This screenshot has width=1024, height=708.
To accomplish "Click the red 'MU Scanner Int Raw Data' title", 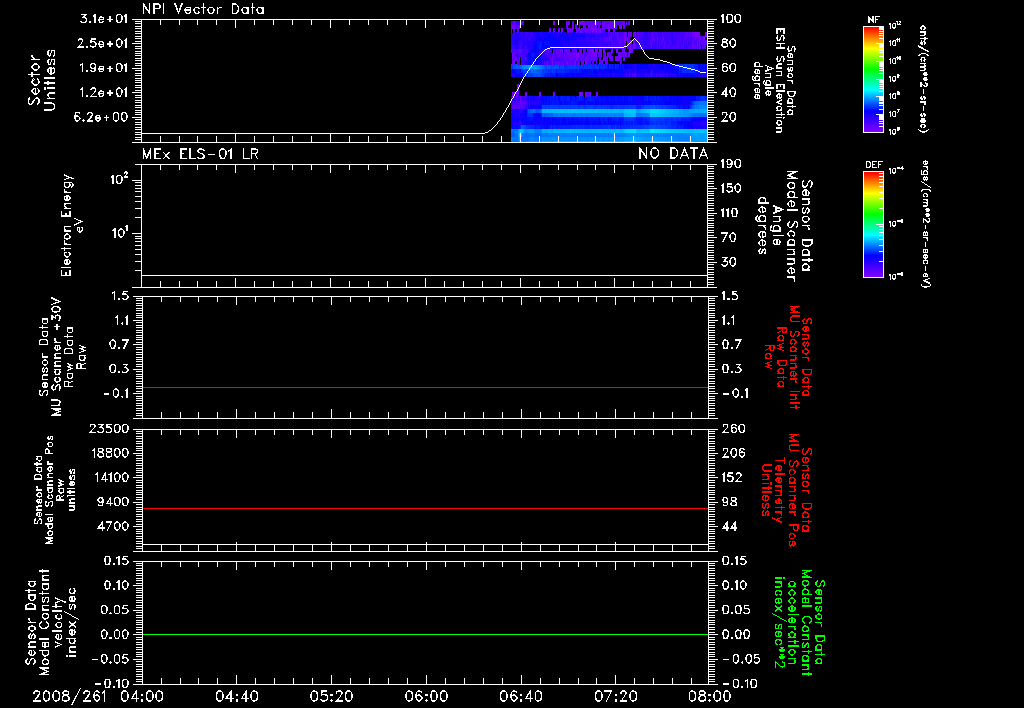I will (x=788, y=357).
